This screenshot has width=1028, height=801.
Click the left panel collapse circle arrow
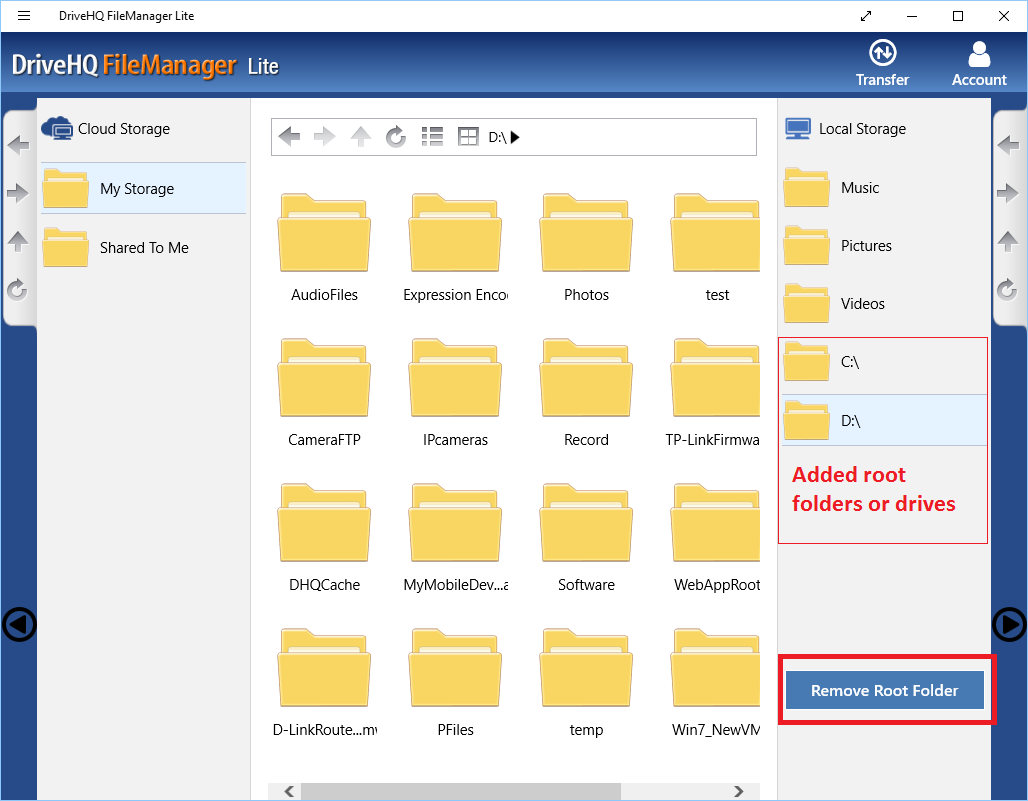(x=18, y=625)
